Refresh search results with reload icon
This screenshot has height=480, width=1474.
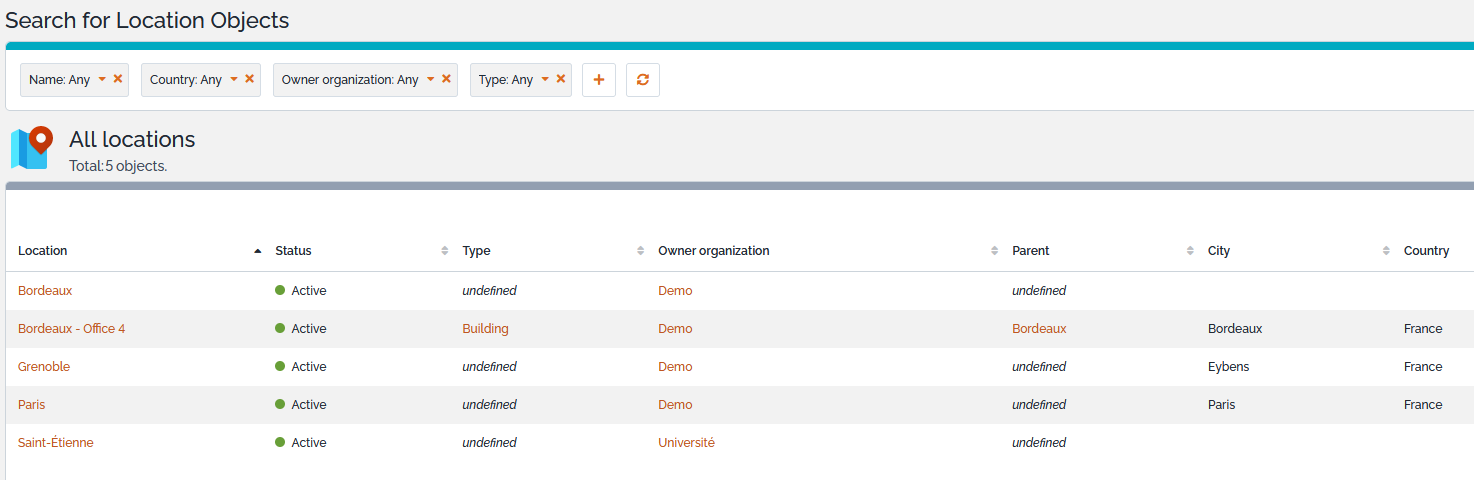643,80
